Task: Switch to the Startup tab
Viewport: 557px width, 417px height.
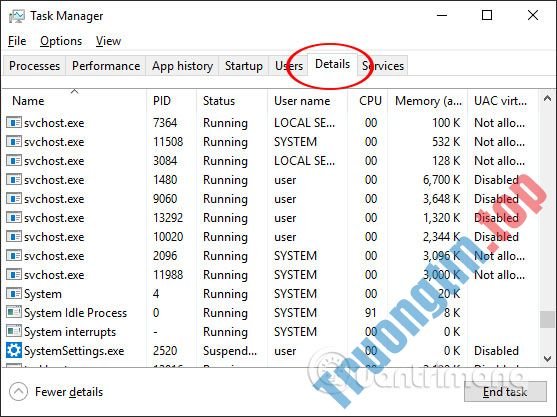Action: 244,66
